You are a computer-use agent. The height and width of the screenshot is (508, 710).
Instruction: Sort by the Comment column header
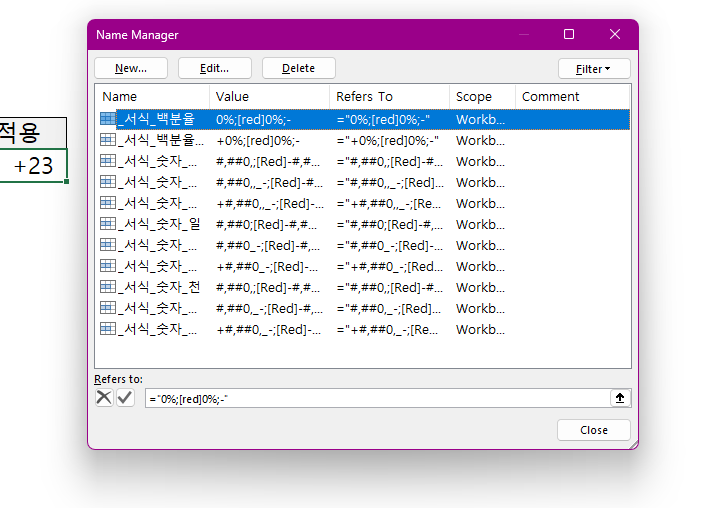(572, 96)
